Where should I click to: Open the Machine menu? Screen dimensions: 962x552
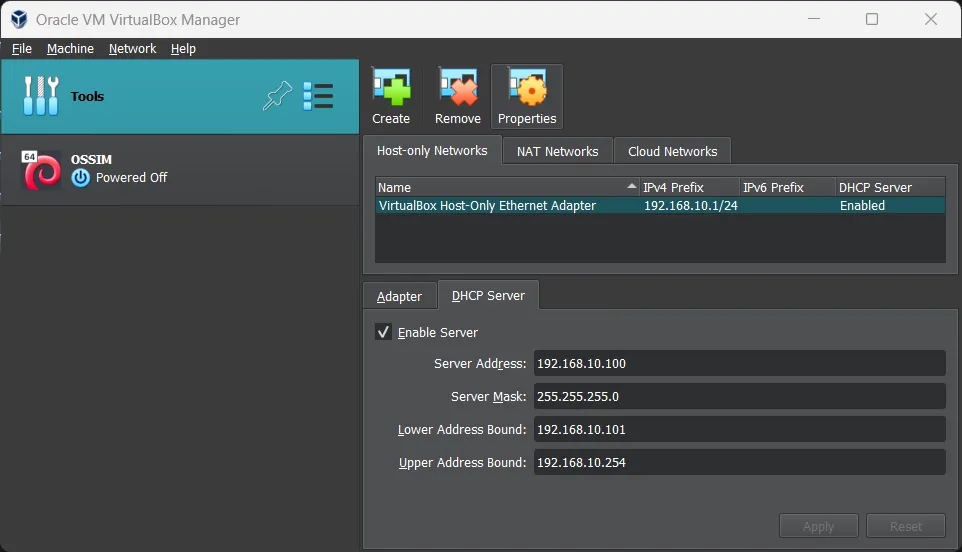[70, 48]
